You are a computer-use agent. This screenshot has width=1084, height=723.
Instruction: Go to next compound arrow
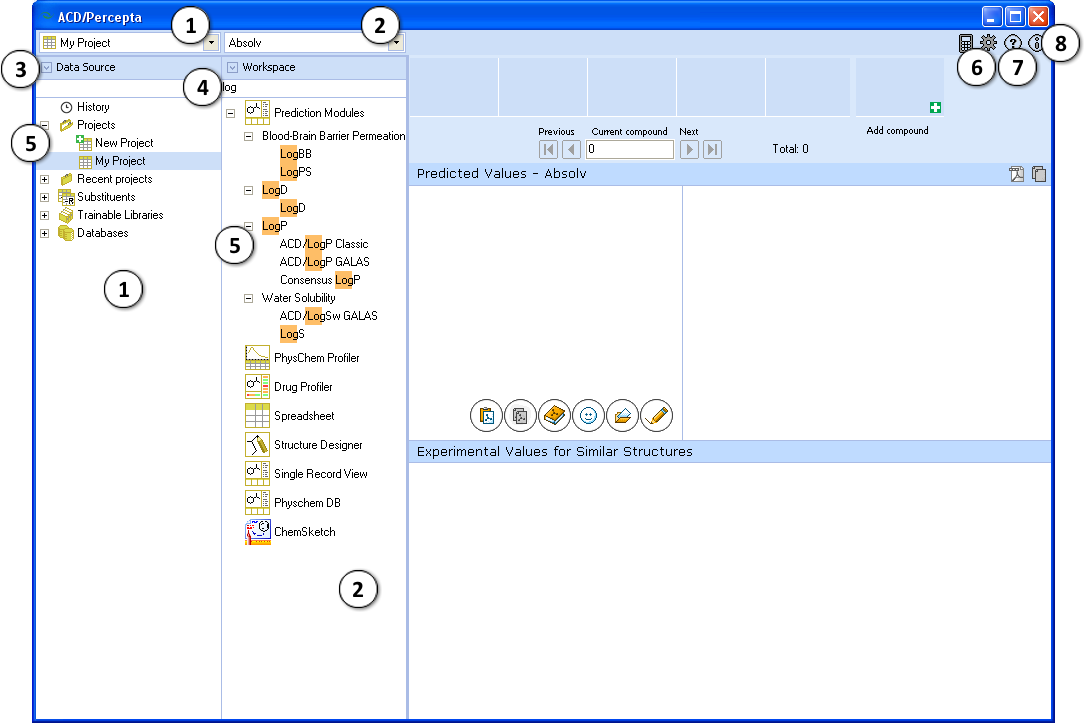(x=689, y=149)
